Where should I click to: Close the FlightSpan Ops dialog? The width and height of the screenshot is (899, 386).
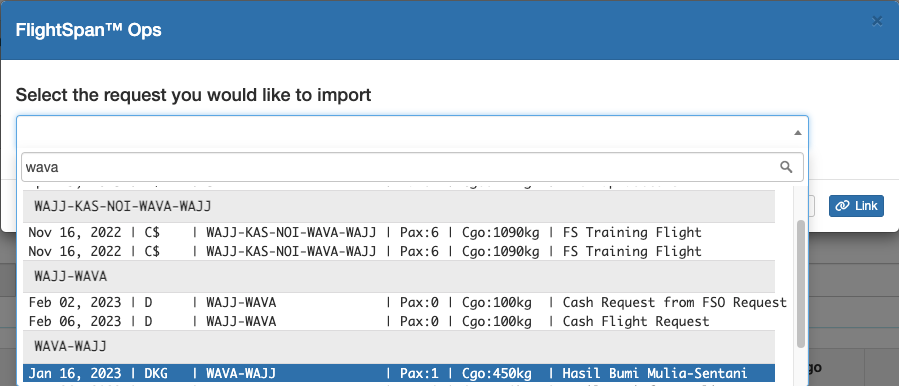(x=877, y=21)
